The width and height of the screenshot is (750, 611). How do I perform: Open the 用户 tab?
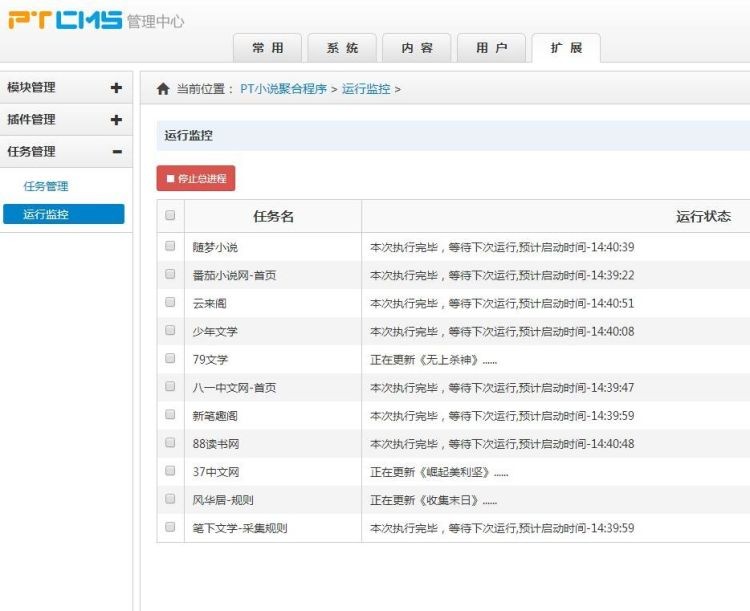pyautogui.click(x=491, y=48)
